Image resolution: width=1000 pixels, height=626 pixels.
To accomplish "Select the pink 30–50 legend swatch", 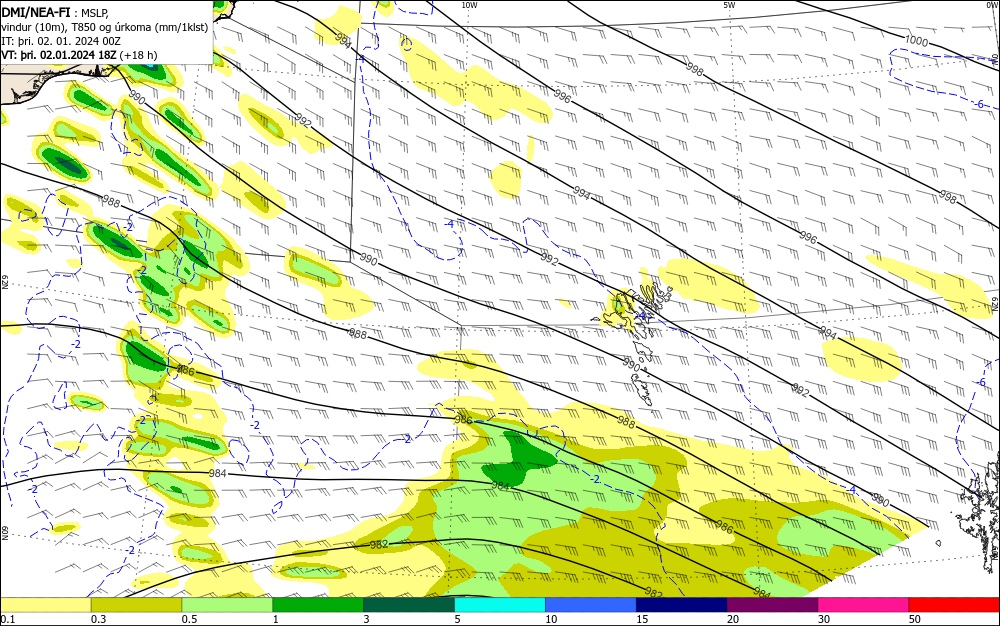I will [x=864, y=605].
